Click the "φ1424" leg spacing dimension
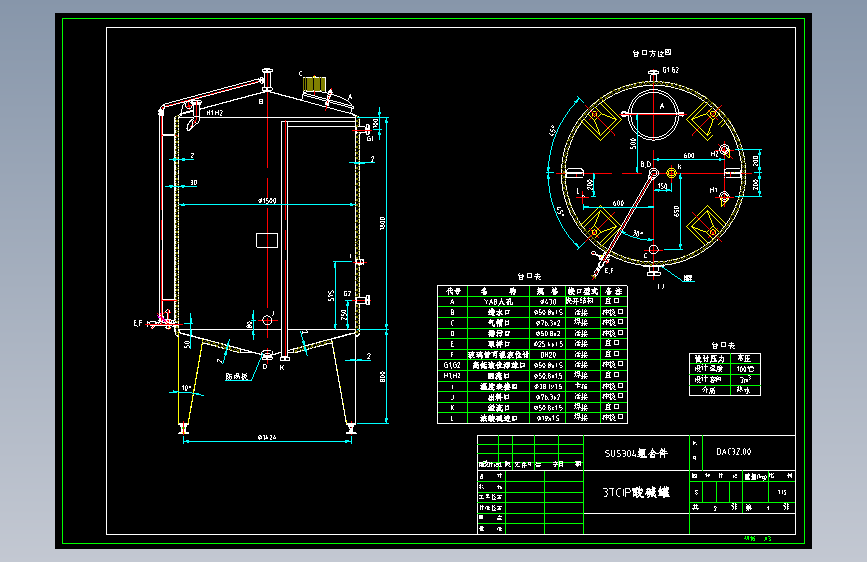 267,437
